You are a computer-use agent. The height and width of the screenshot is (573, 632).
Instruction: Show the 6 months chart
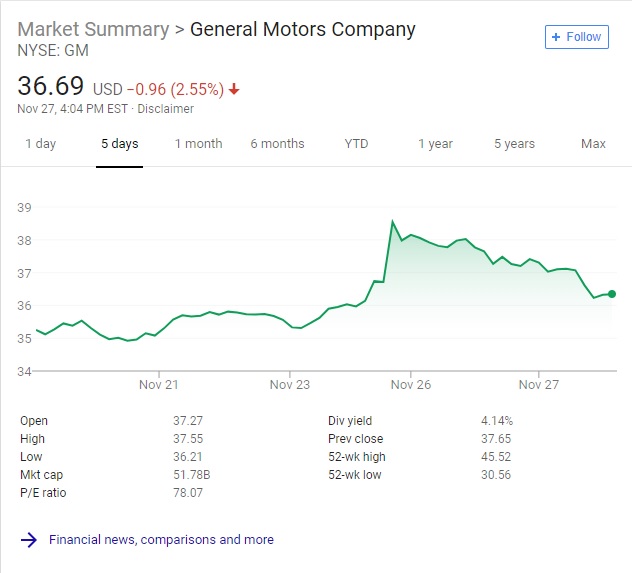click(x=277, y=144)
